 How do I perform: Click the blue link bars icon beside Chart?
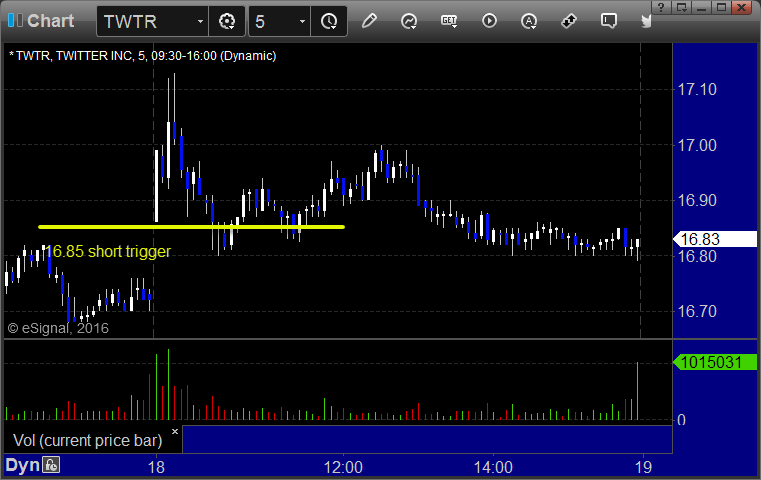coord(16,20)
